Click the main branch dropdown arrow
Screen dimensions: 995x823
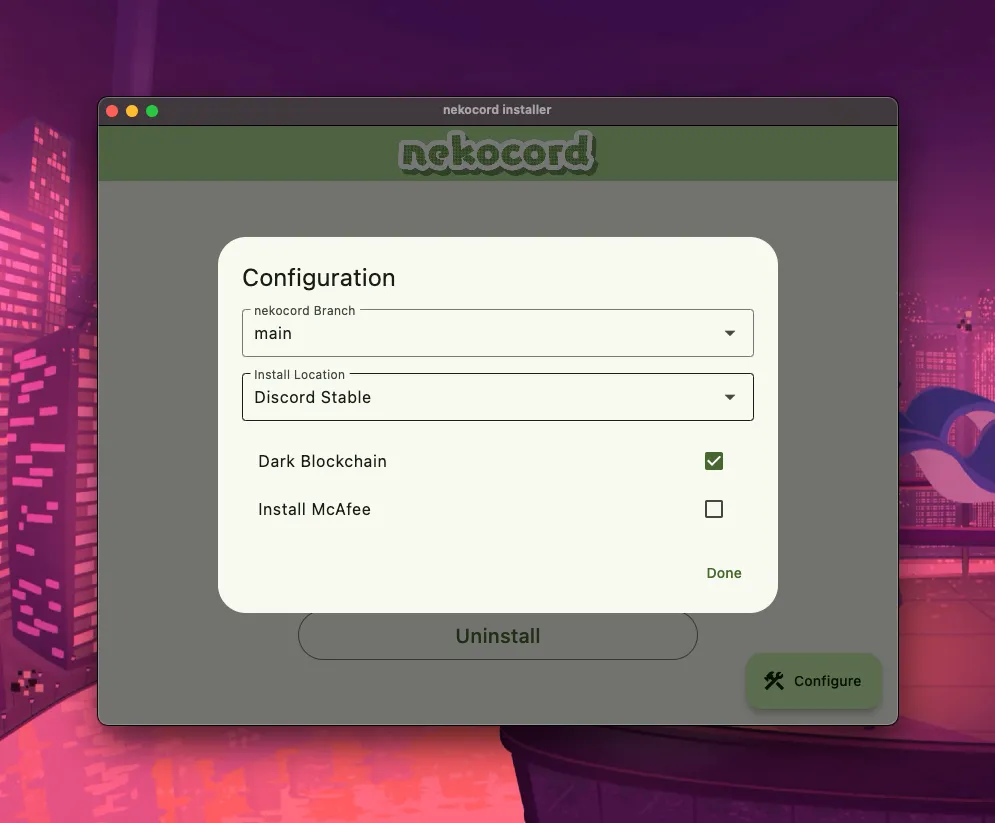[x=729, y=333]
